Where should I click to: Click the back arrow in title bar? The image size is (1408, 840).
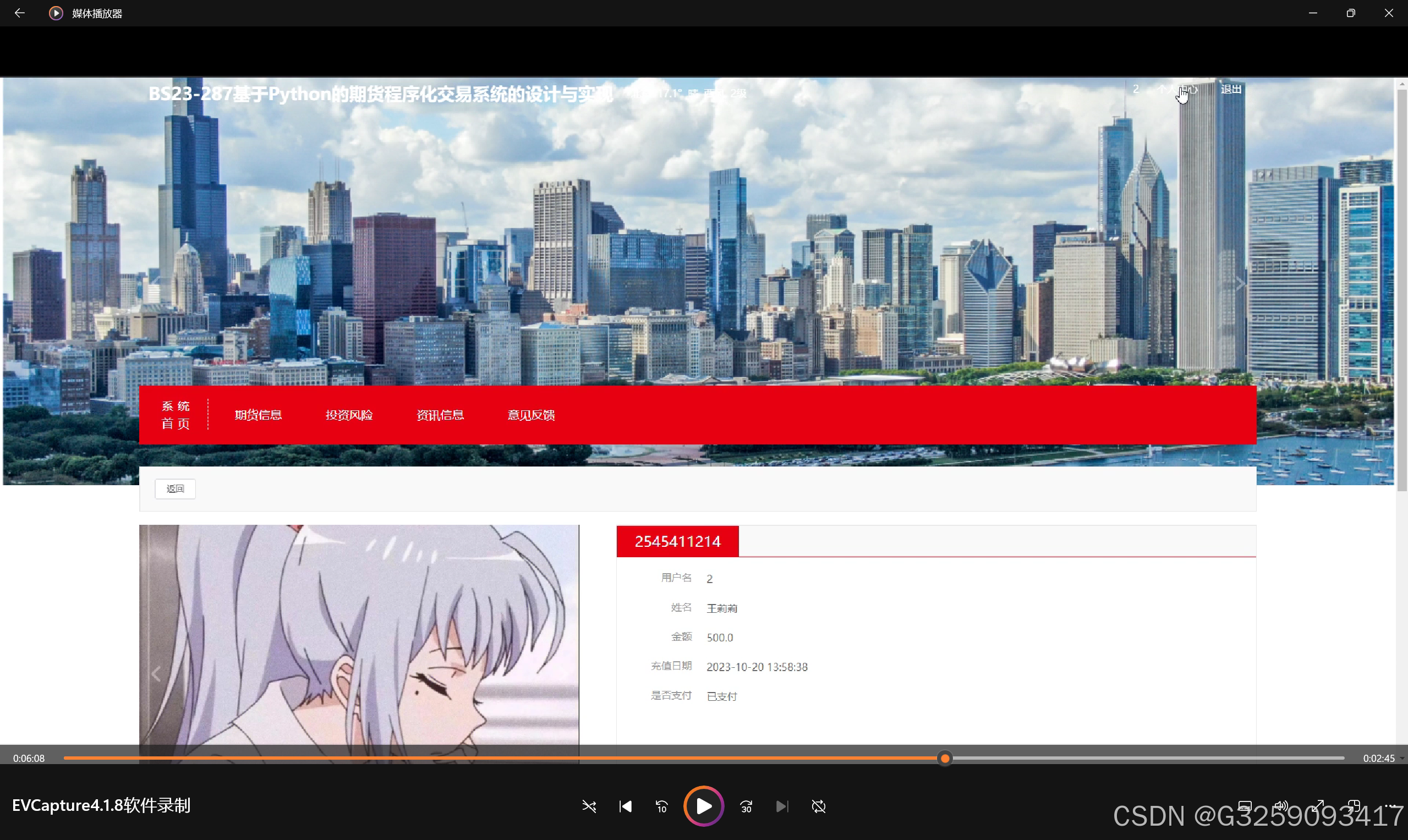[19, 13]
